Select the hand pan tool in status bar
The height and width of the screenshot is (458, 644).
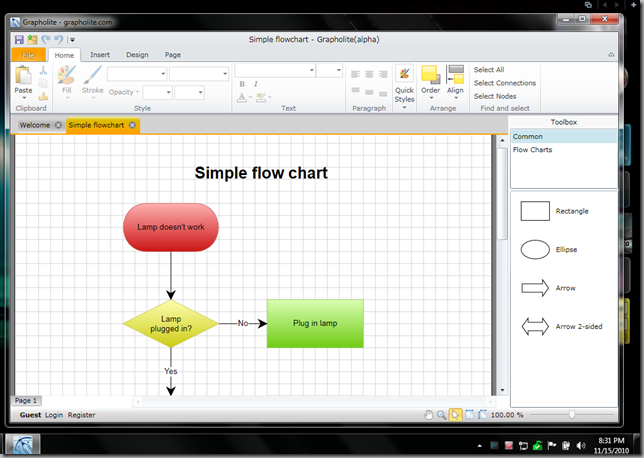click(x=428, y=415)
